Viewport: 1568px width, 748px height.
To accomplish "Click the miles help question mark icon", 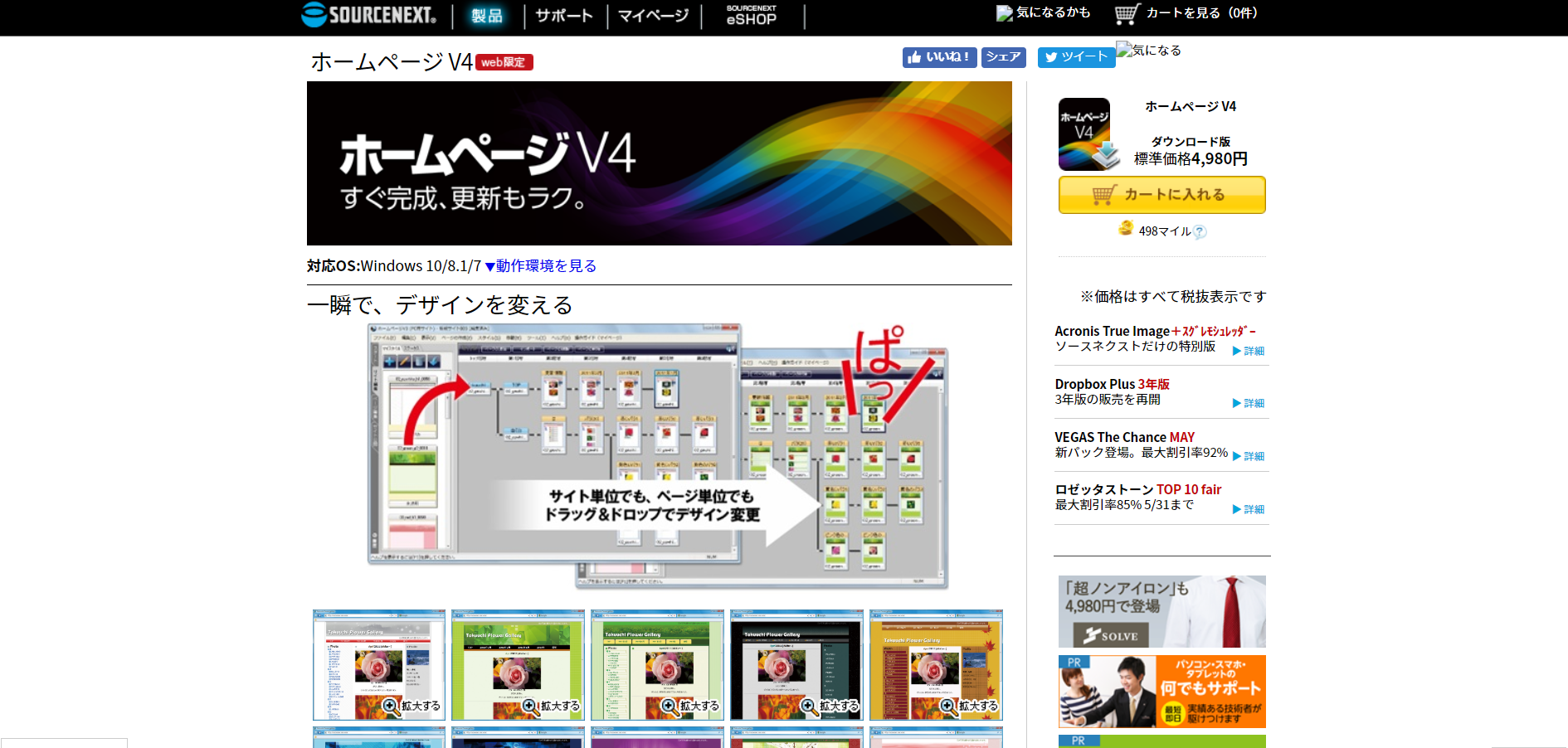I will click(1200, 232).
